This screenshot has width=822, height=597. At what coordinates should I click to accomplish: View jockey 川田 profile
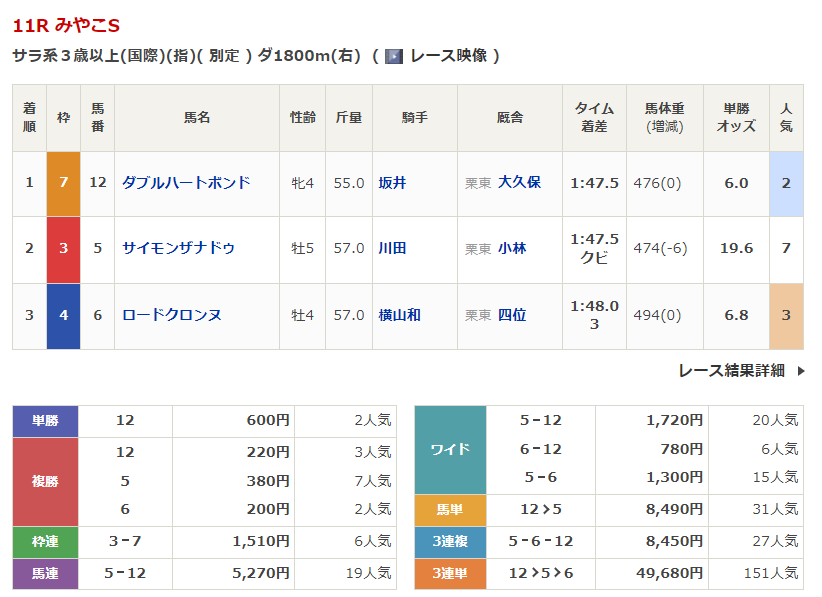392,248
